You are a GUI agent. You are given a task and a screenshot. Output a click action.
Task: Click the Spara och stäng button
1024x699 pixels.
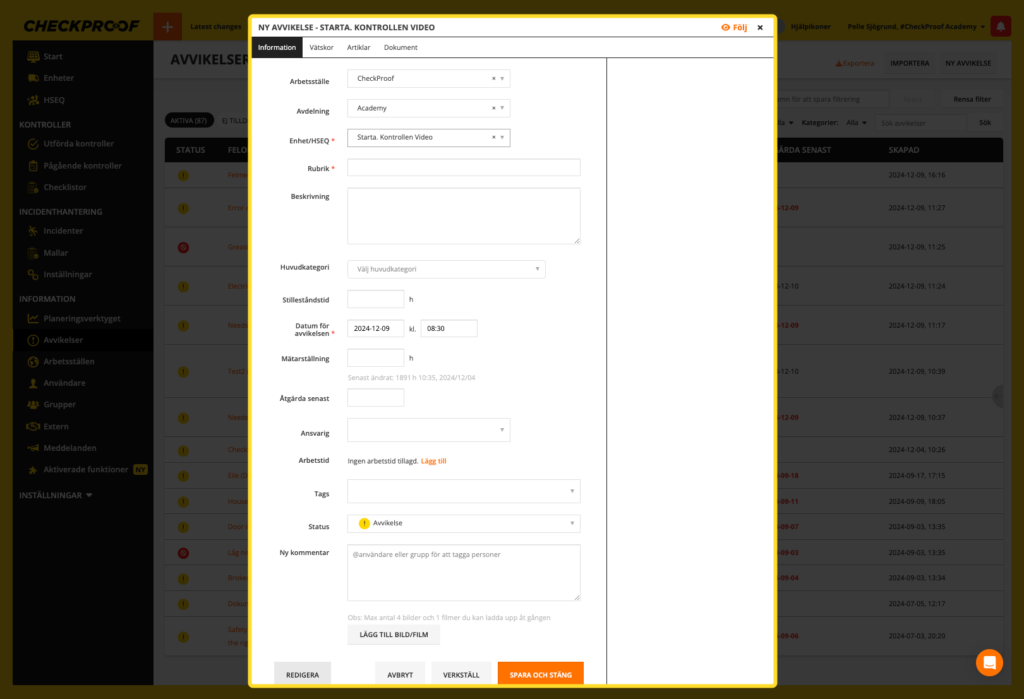[540, 675]
